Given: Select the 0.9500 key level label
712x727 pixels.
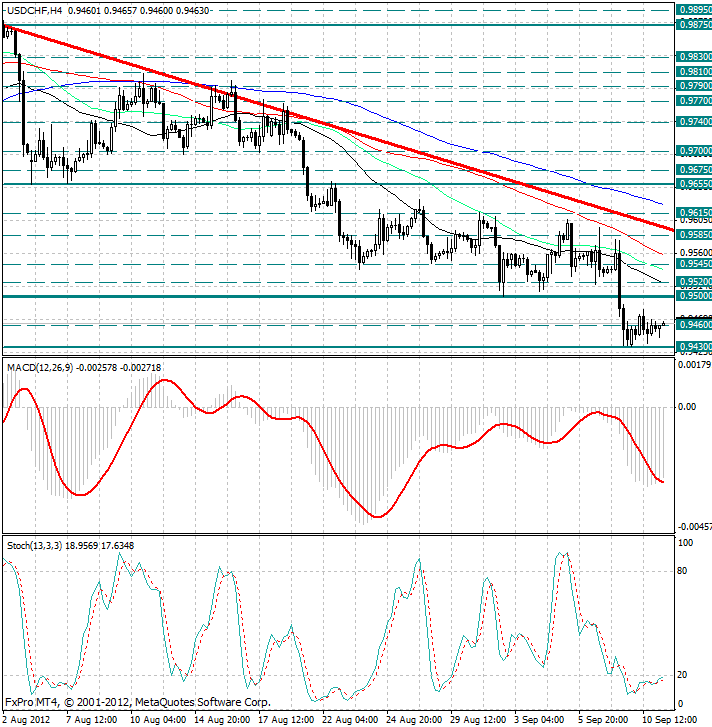Looking at the screenshot, I should tap(693, 296).
